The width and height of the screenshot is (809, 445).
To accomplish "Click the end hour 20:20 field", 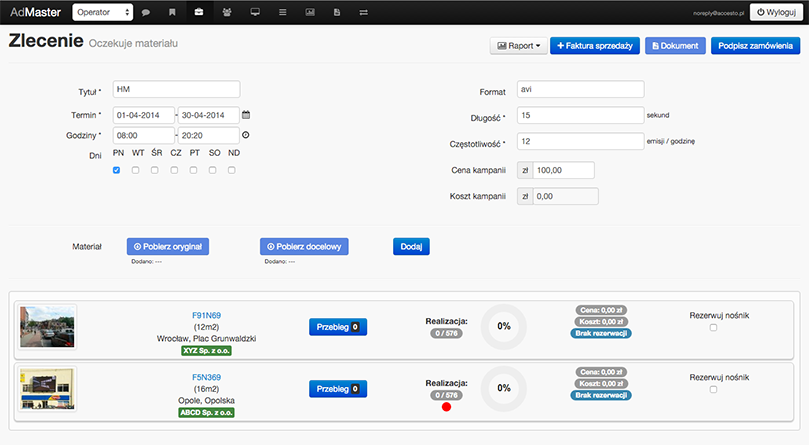I will tap(208, 135).
